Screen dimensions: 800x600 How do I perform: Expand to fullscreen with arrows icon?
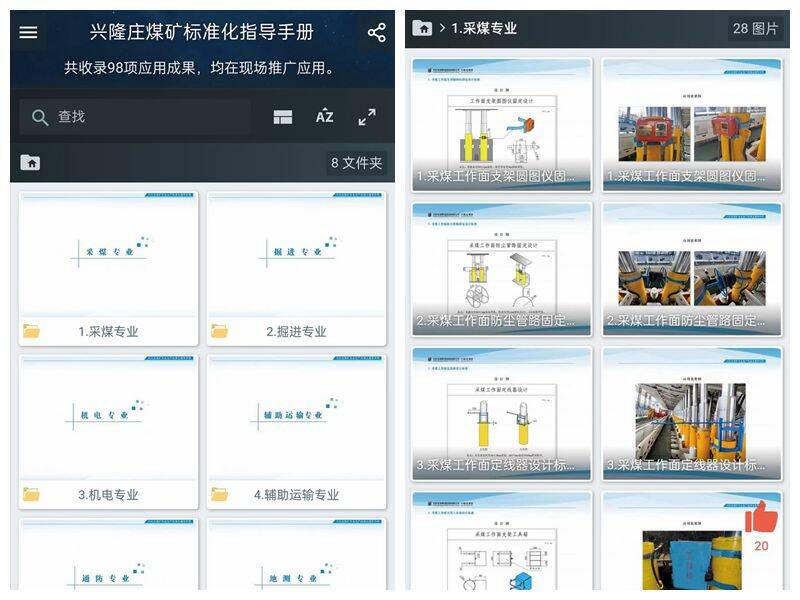coord(367,117)
